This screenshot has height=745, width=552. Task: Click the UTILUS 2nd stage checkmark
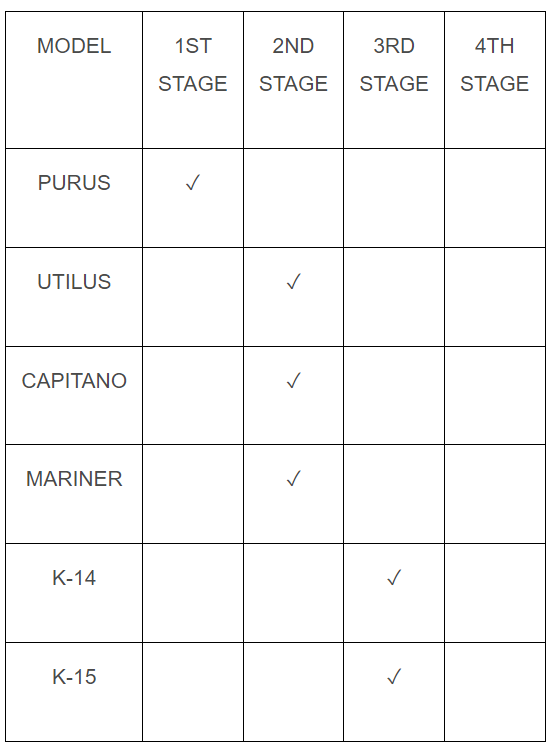pyautogui.click(x=294, y=281)
